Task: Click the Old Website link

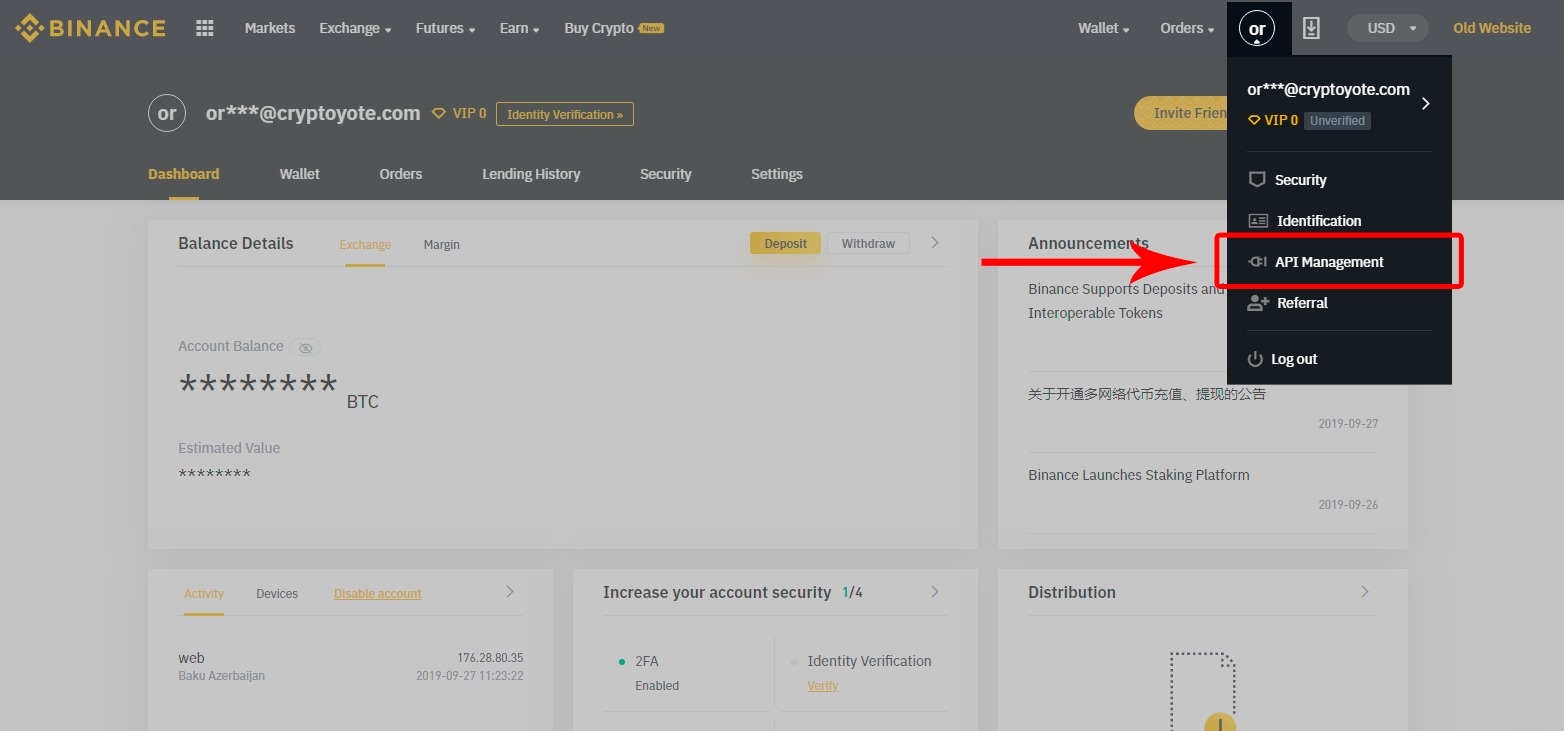Action: [1492, 28]
